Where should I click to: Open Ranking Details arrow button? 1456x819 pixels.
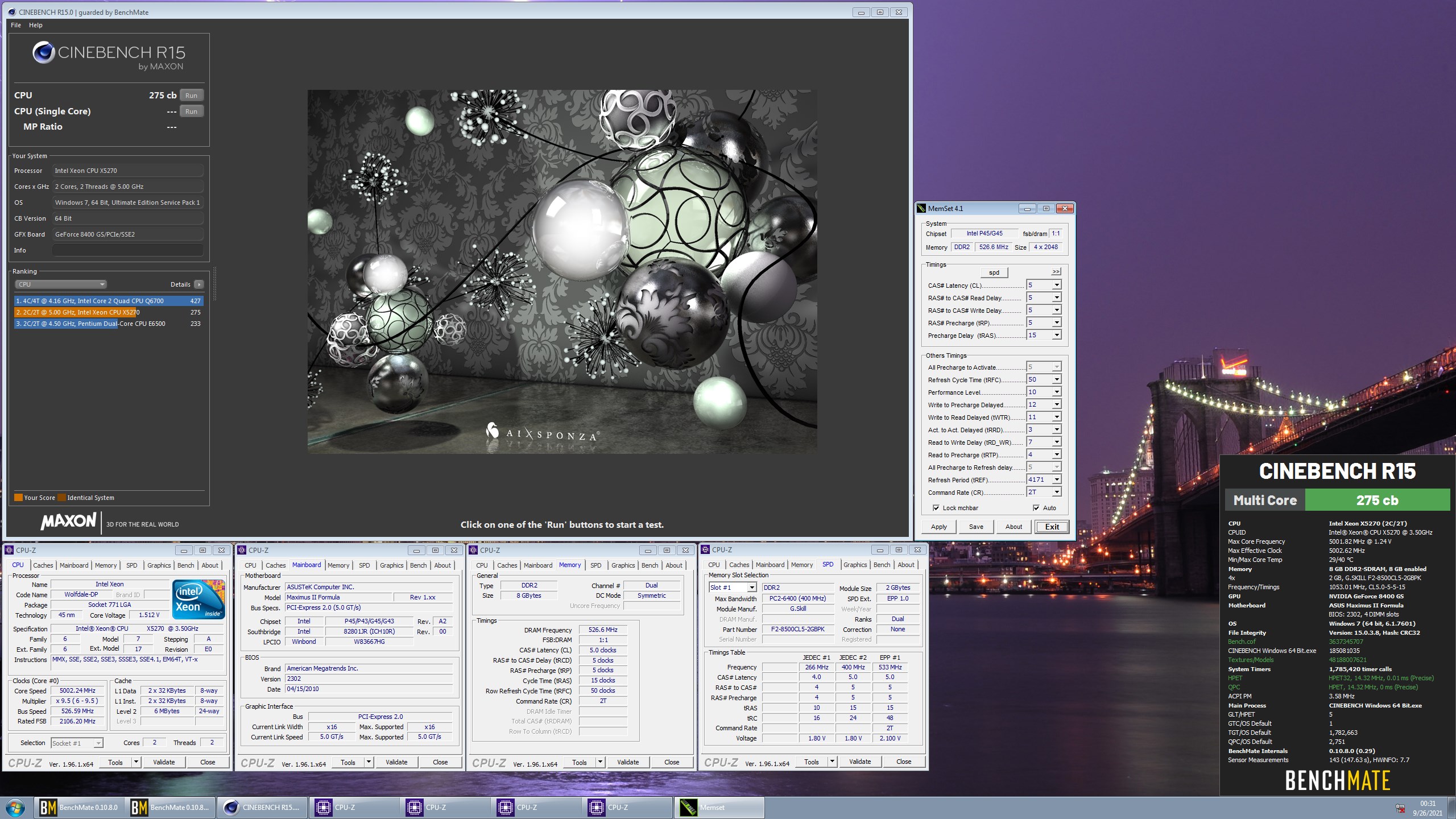click(x=199, y=284)
